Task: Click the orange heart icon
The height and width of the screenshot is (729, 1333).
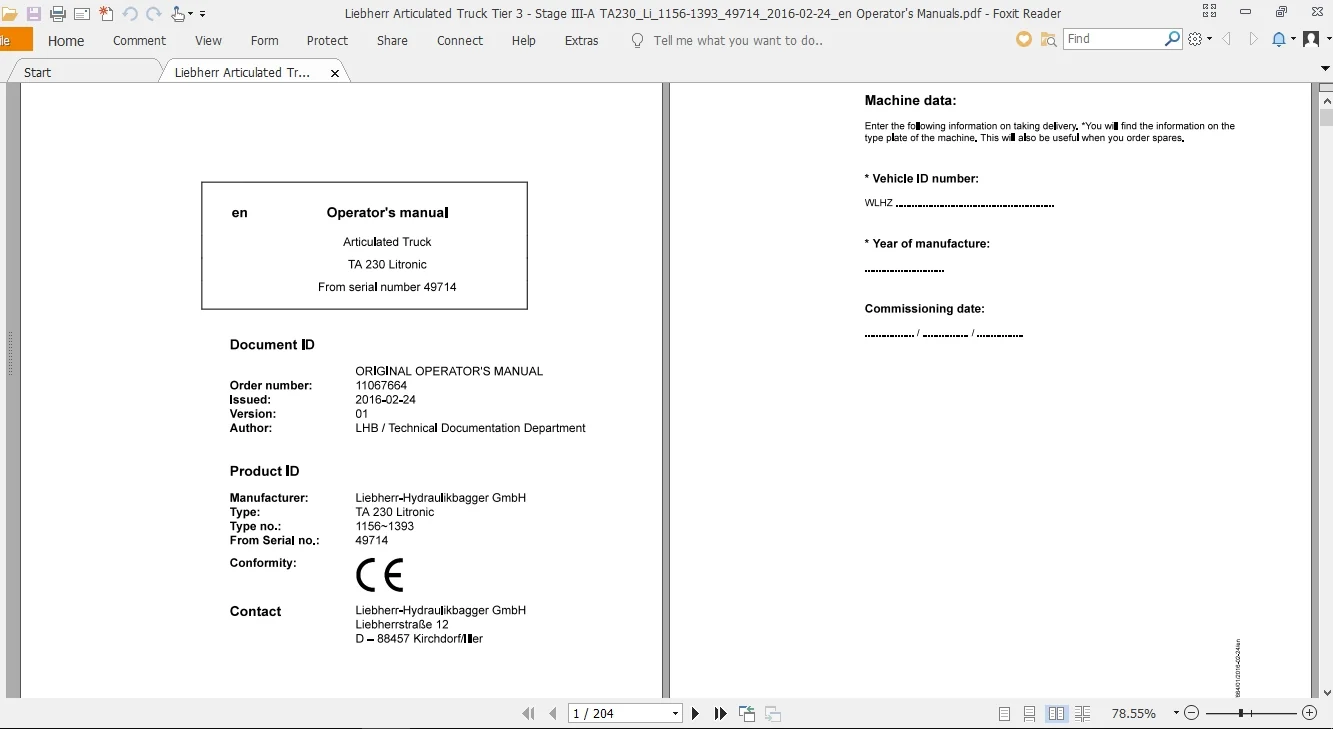Action: [x=1023, y=39]
